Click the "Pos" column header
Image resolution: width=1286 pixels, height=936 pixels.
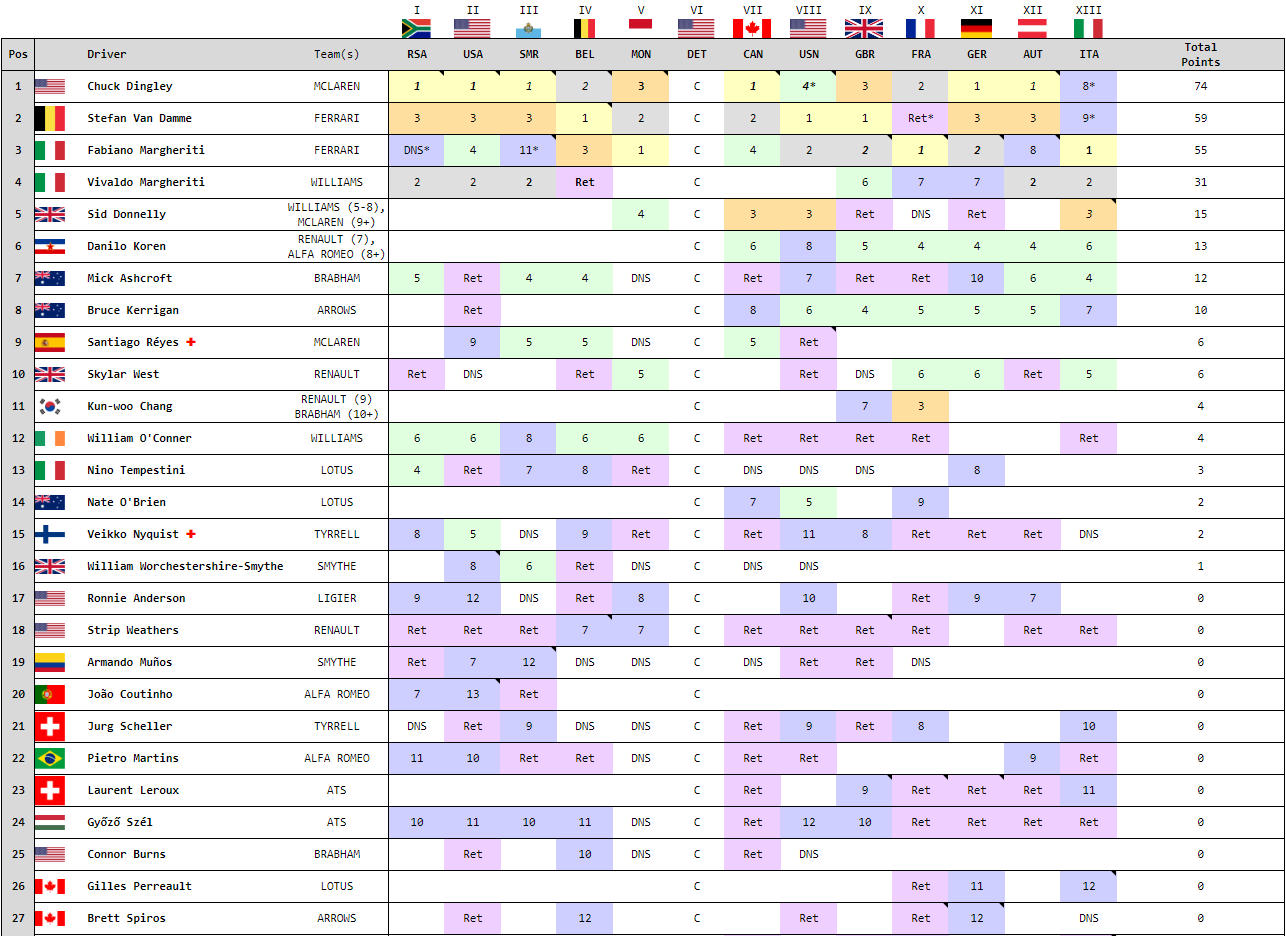pos(18,54)
